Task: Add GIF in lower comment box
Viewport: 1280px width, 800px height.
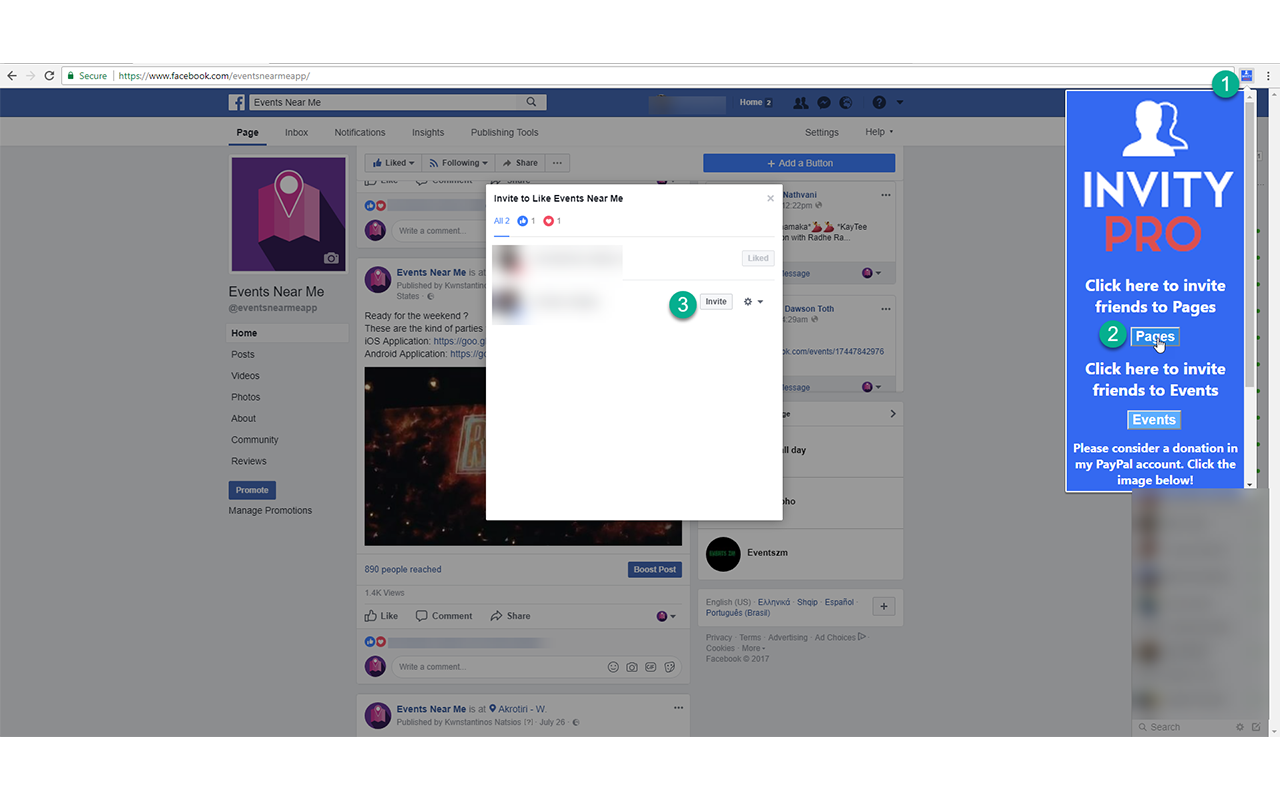Action: pyautogui.click(x=651, y=667)
